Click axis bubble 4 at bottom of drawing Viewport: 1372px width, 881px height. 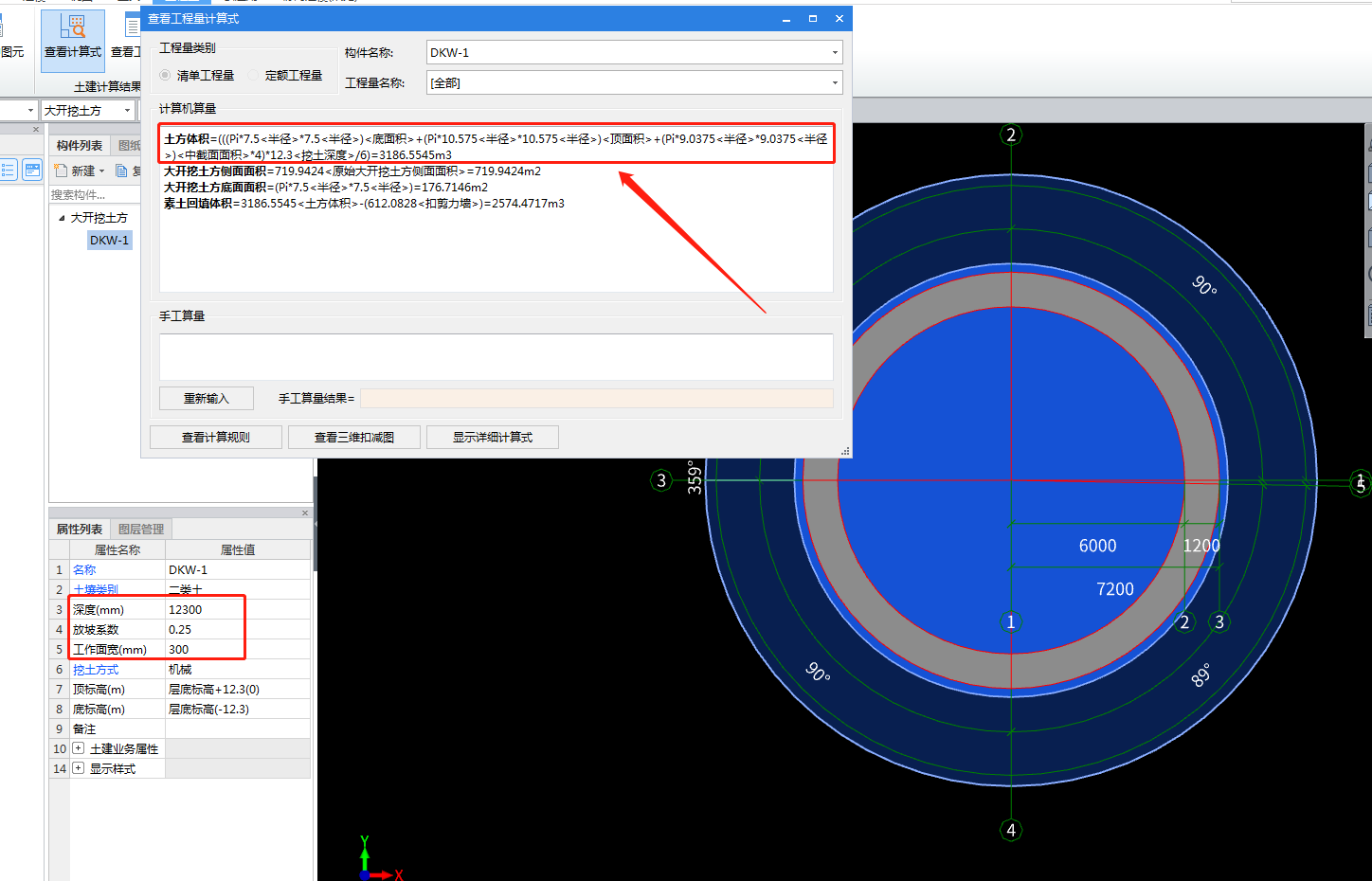[x=1011, y=830]
